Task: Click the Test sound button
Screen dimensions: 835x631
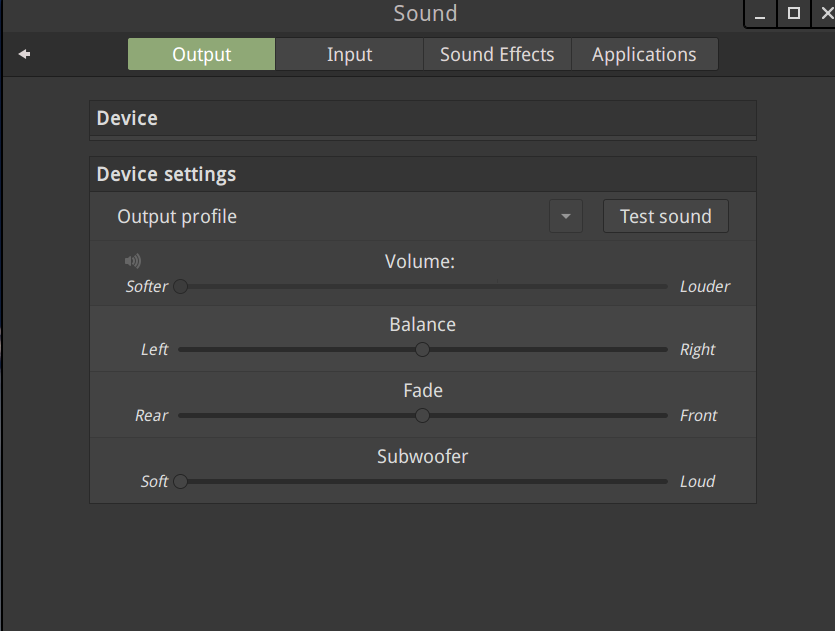Action: click(x=666, y=216)
